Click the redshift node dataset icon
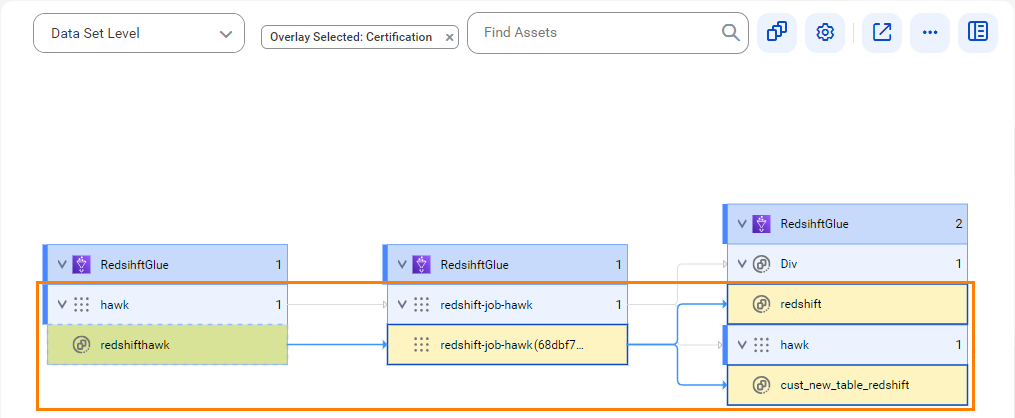Image resolution: width=1015 pixels, height=418 pixels. pyautogui.click(x=761, y=304)
